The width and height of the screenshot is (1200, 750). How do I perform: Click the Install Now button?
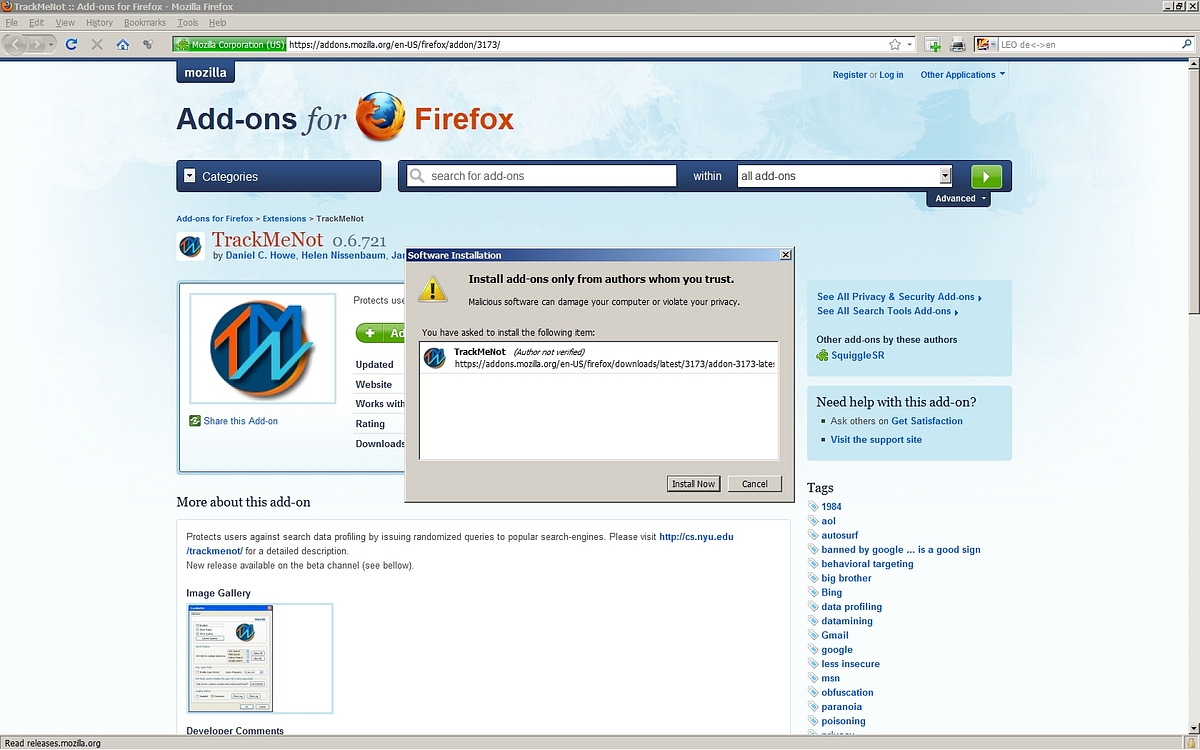tap(693, 484)
